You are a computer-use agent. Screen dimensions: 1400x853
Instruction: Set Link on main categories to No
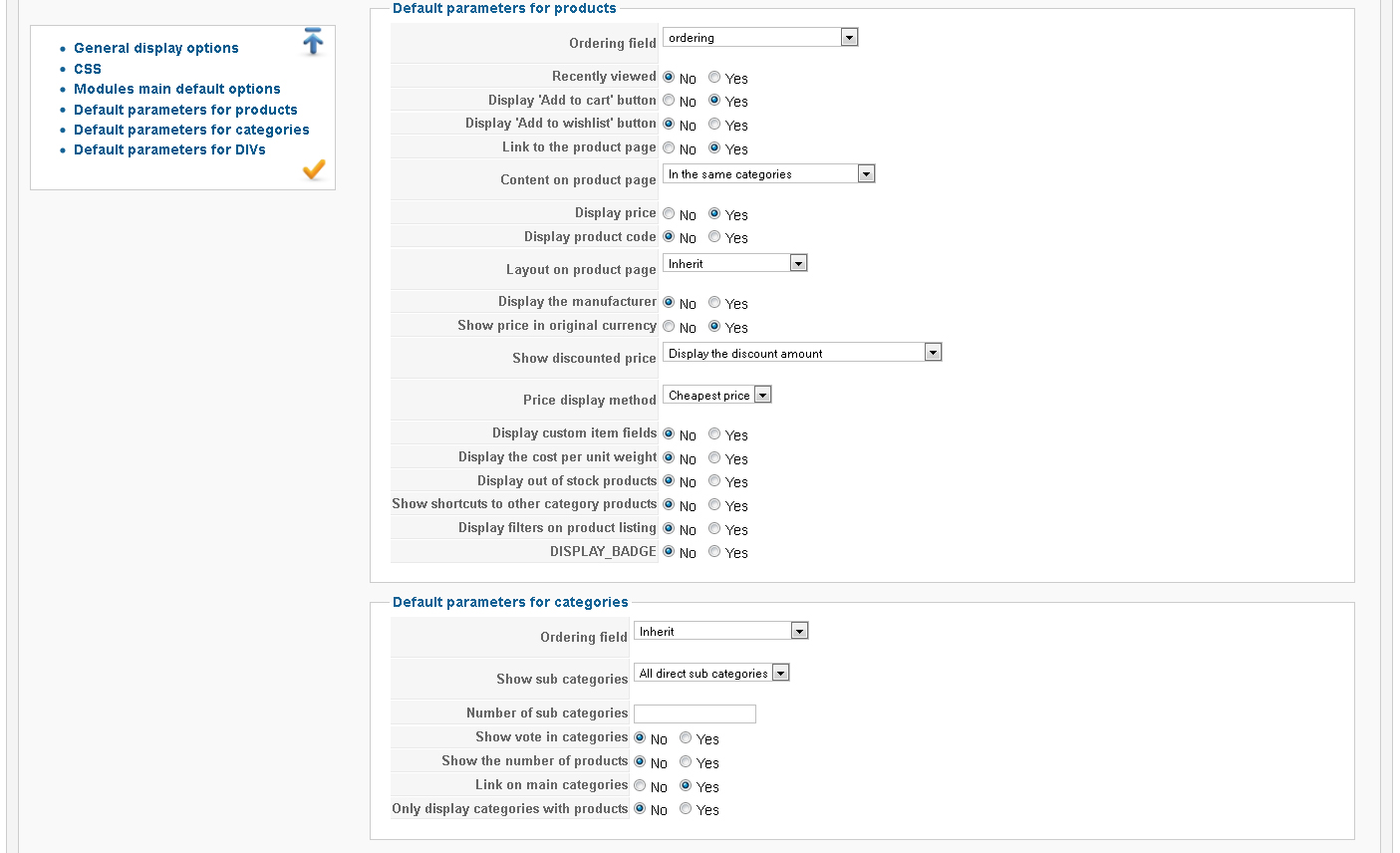pyautogui.click(x=640, y=785)
